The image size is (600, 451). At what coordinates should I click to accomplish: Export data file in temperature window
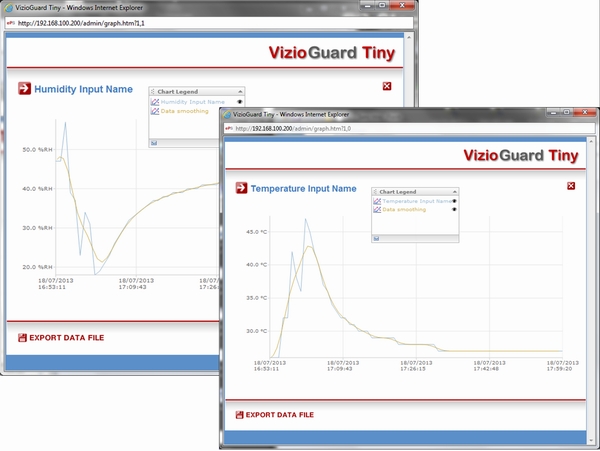tap(280, 415)
